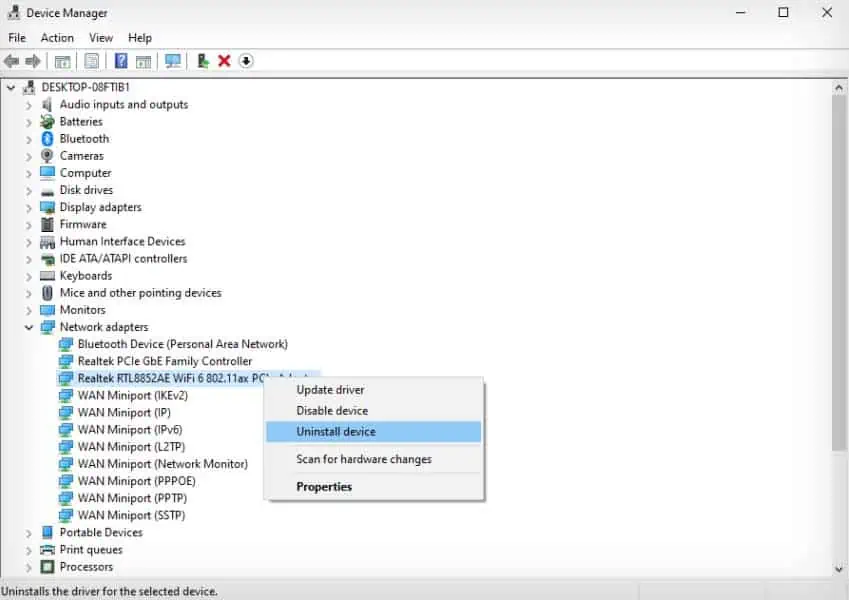
Task: Choose Update driver from context menu
Action: [374, 390]
